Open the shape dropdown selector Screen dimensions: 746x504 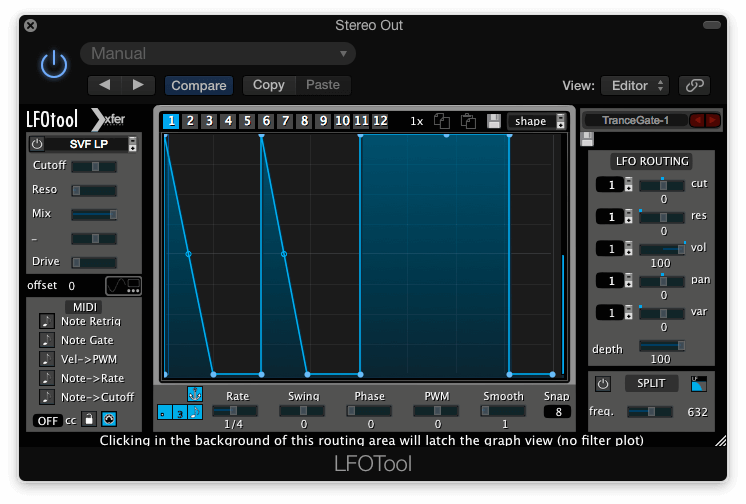537,121
